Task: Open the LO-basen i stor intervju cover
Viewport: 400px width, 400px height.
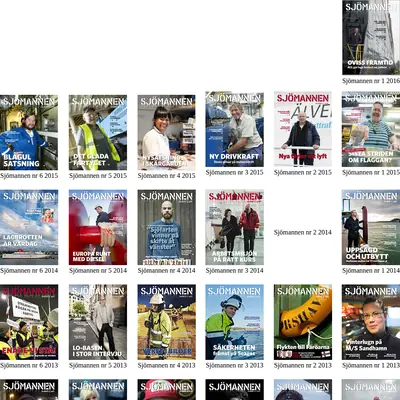Action: coord(98,322)
